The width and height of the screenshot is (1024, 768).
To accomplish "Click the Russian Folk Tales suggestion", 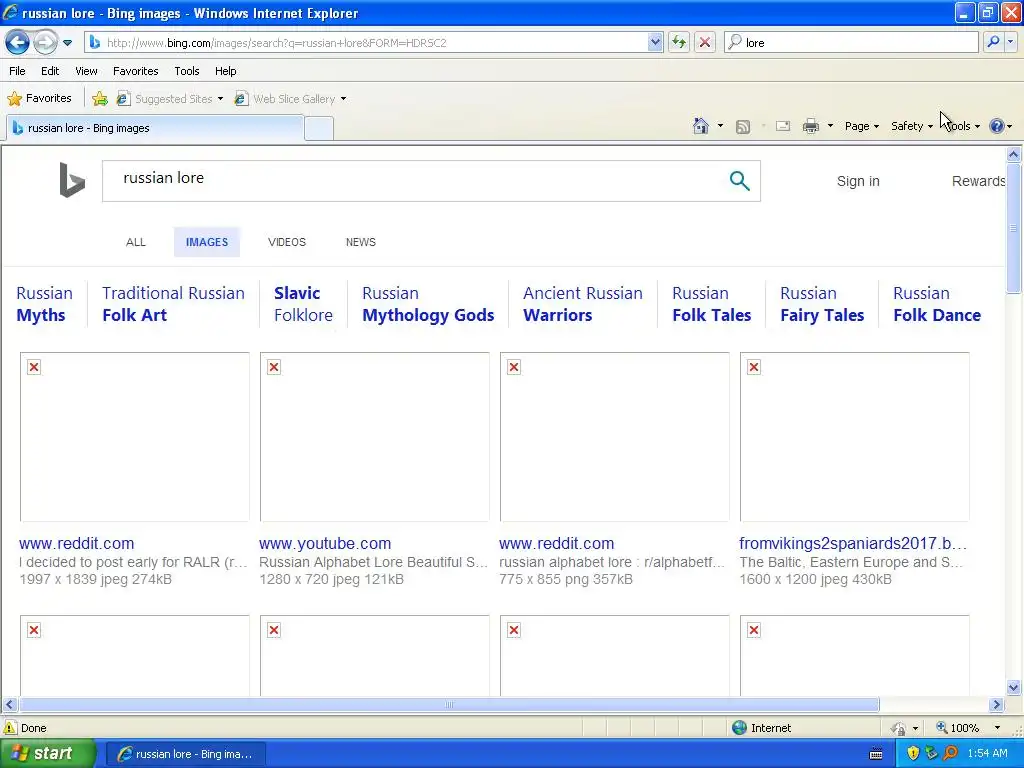I will [711, 304].
